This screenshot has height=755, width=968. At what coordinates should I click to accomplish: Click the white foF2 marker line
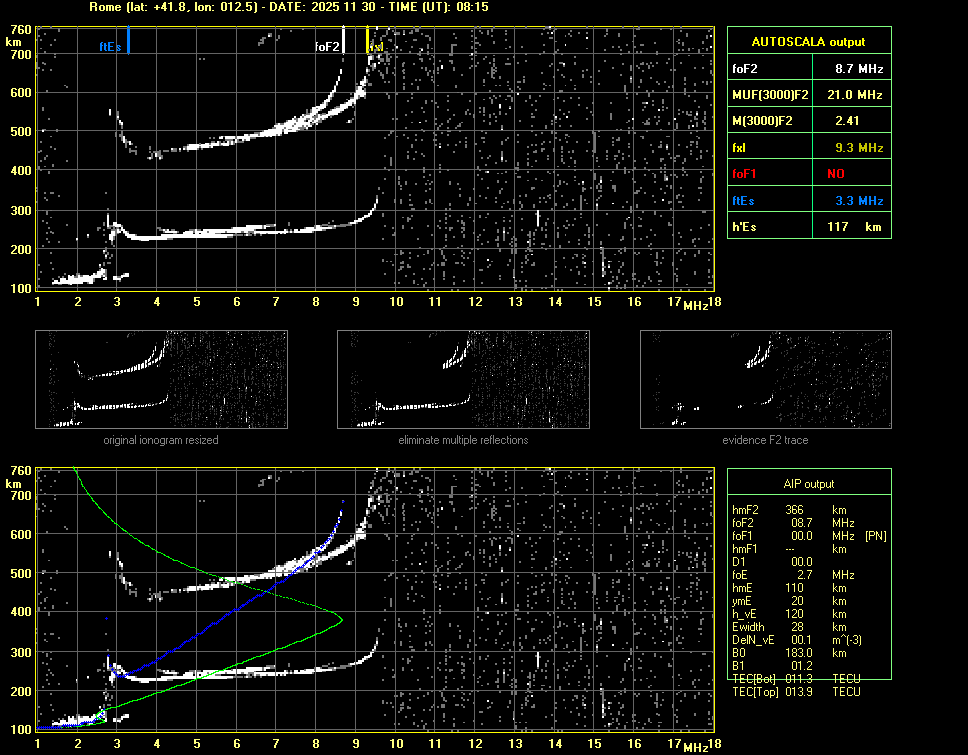[343, 40]
